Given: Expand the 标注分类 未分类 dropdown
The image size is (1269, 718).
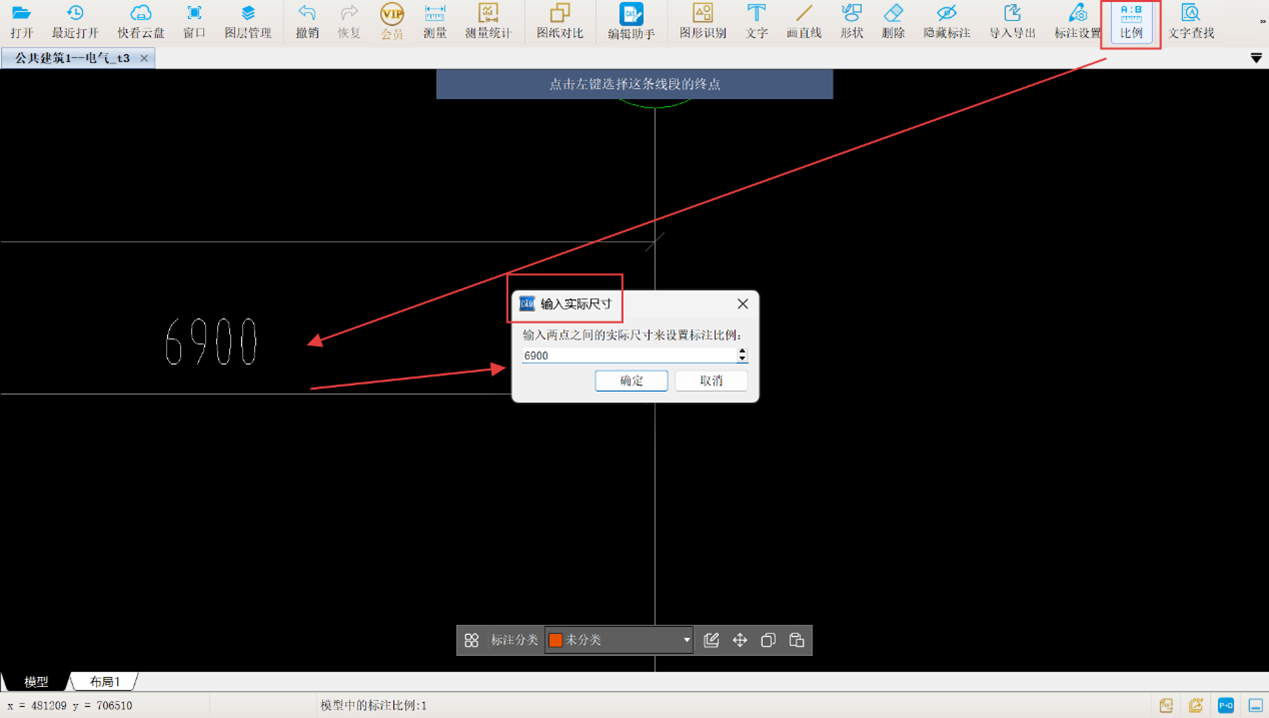Looking at the screenshot, I should pyautogui.click(x=686, y=640).
